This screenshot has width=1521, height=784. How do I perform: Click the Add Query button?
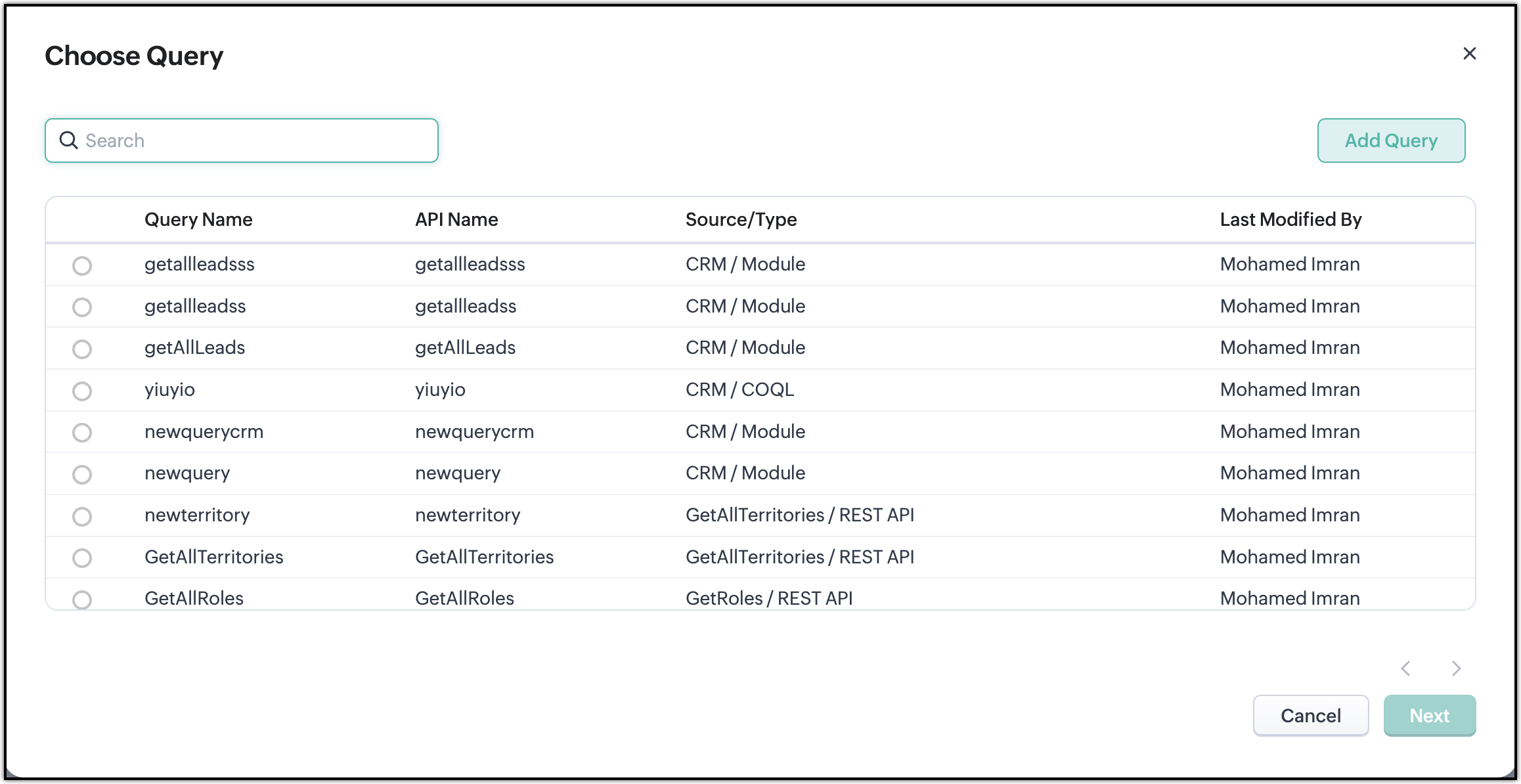[1391, 141]
